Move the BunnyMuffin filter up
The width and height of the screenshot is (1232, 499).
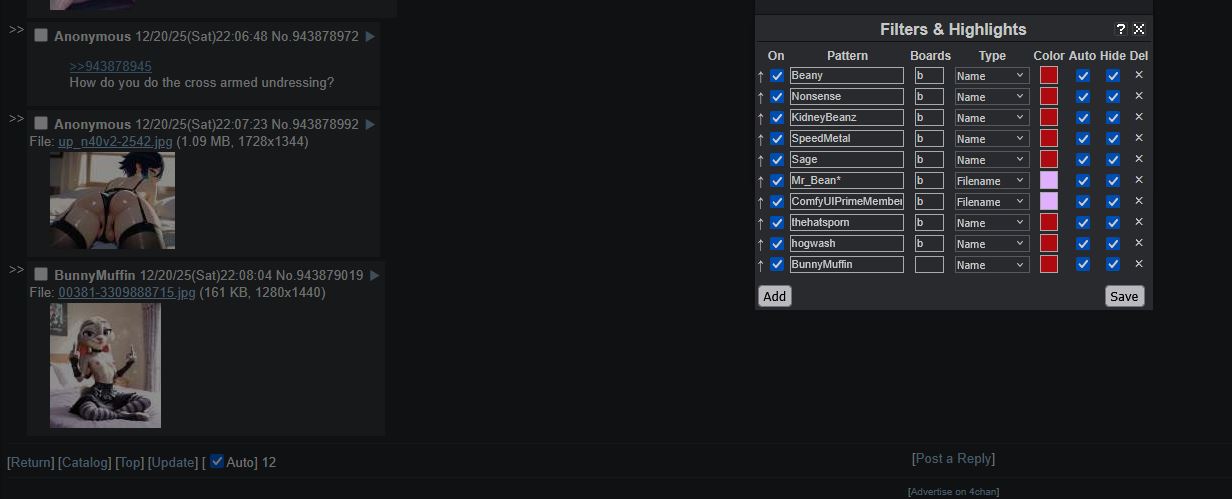coord(761,265)
